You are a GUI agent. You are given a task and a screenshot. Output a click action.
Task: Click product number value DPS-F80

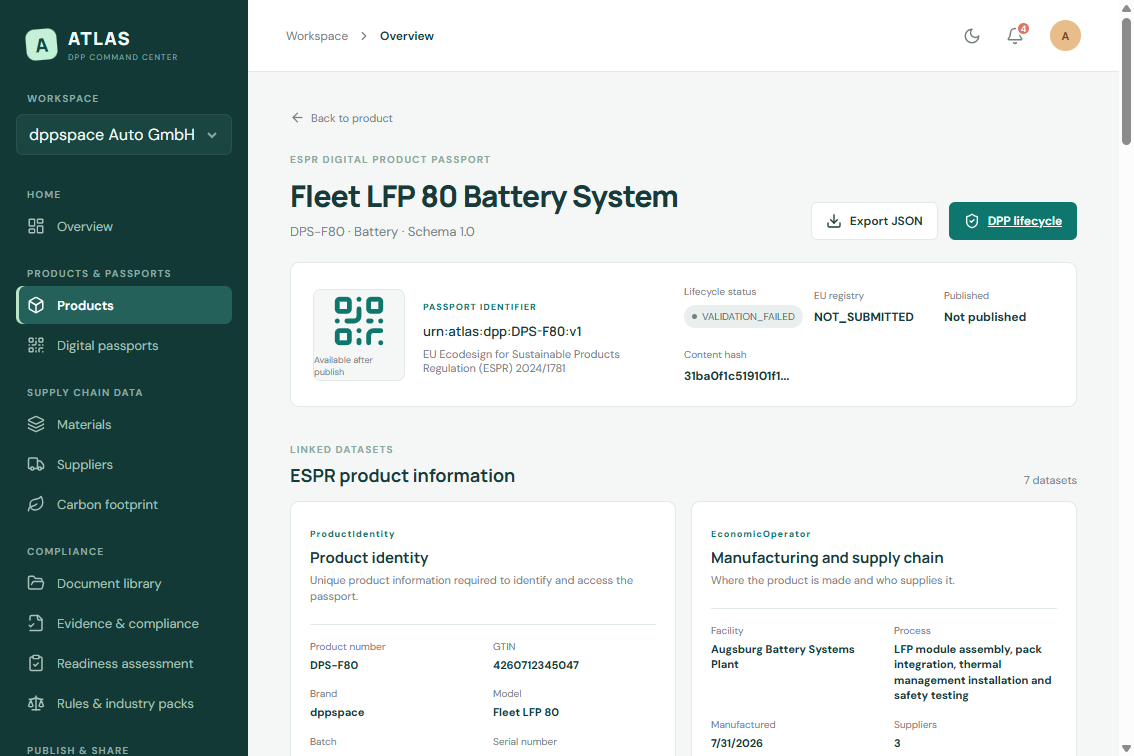coord(334,665)
